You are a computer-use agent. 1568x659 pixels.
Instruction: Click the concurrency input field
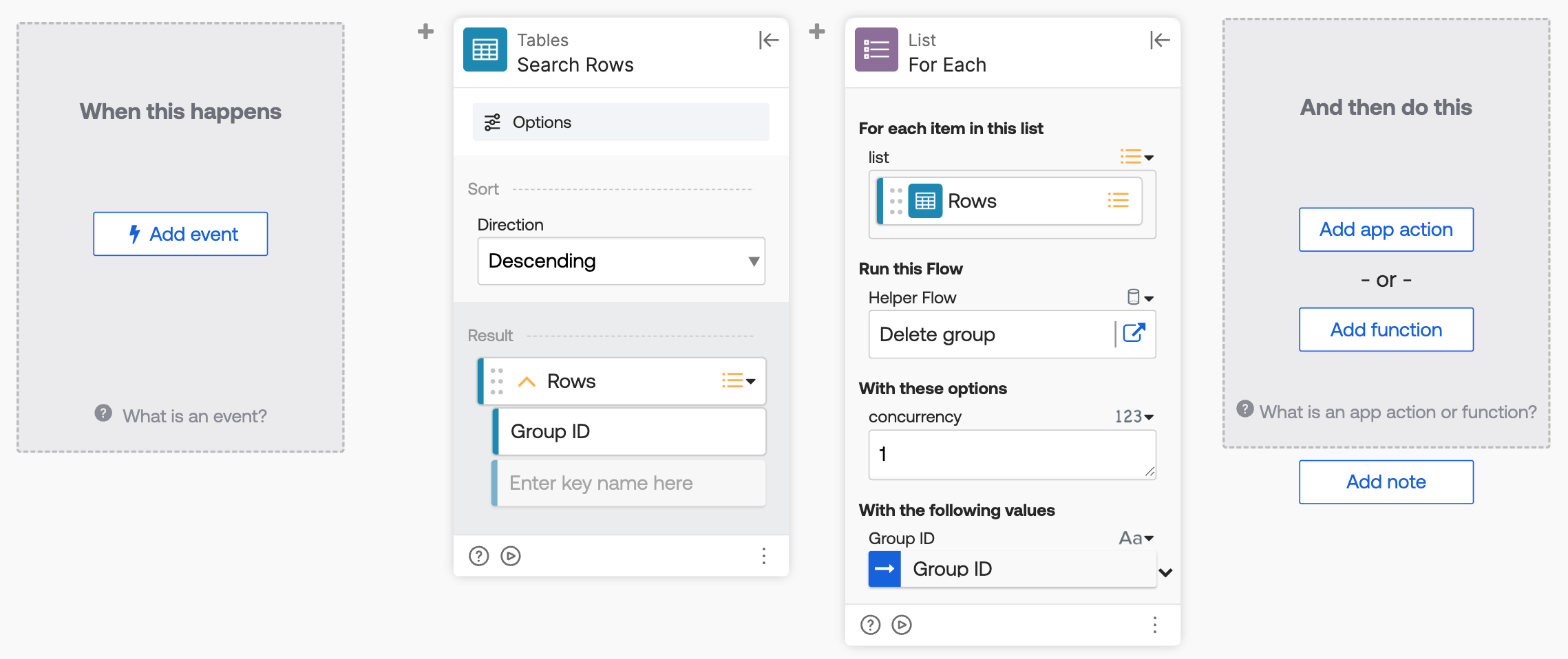[x=1012, y=455]
